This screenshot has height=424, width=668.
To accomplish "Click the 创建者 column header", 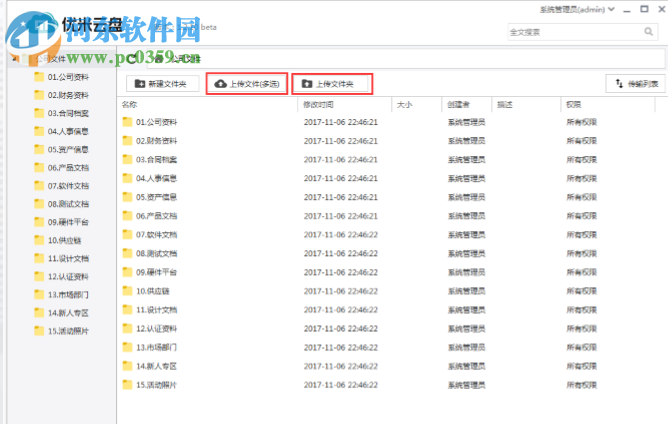I will 458,104.
